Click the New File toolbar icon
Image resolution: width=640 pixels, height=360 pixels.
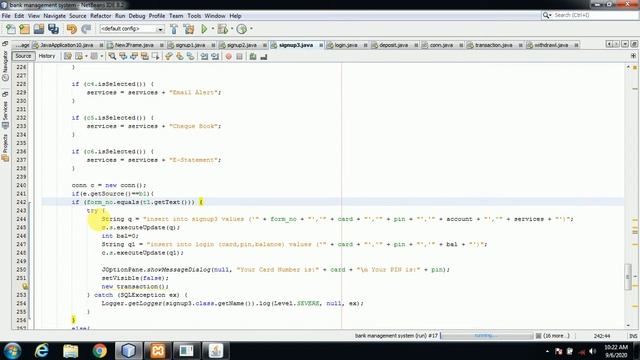pyautogui.click(x=11, y=29)
